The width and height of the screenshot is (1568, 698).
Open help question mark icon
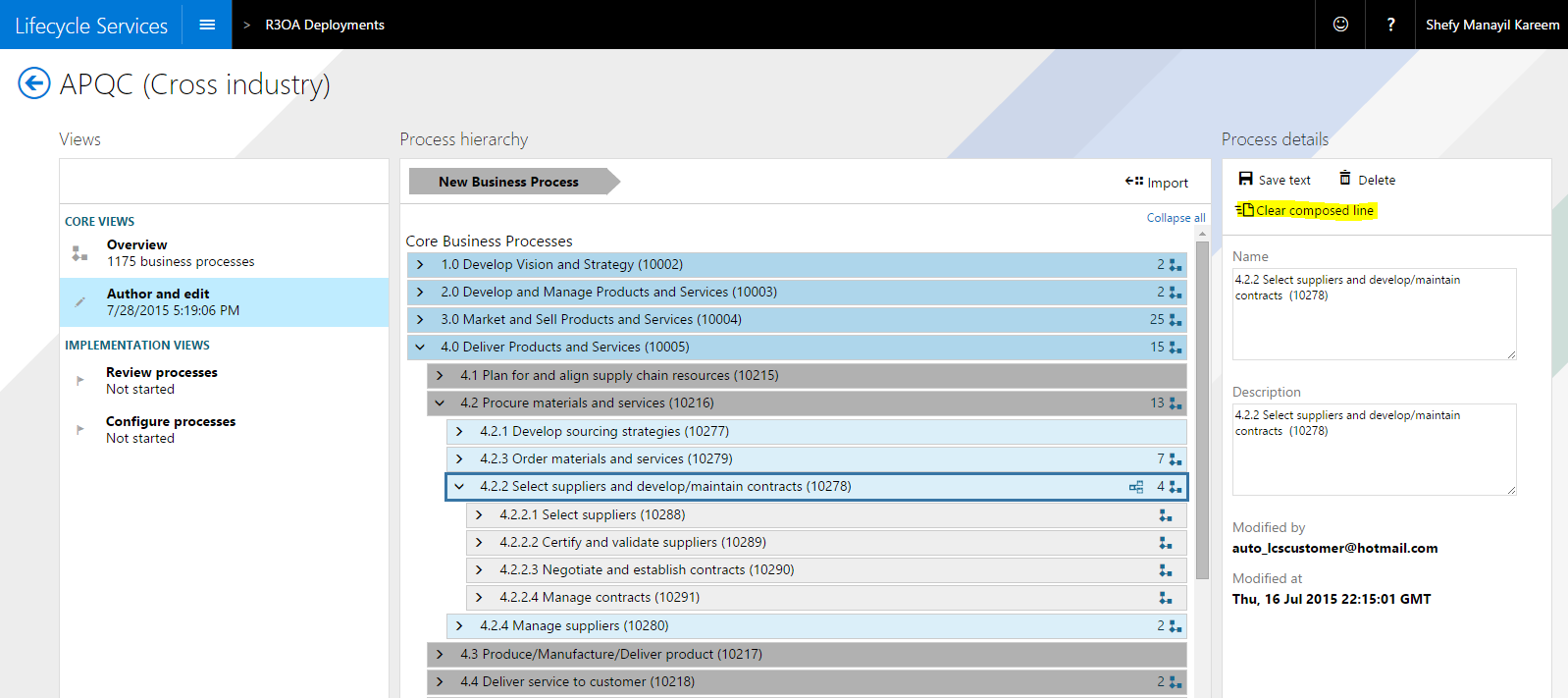(x=1390, y=25)
